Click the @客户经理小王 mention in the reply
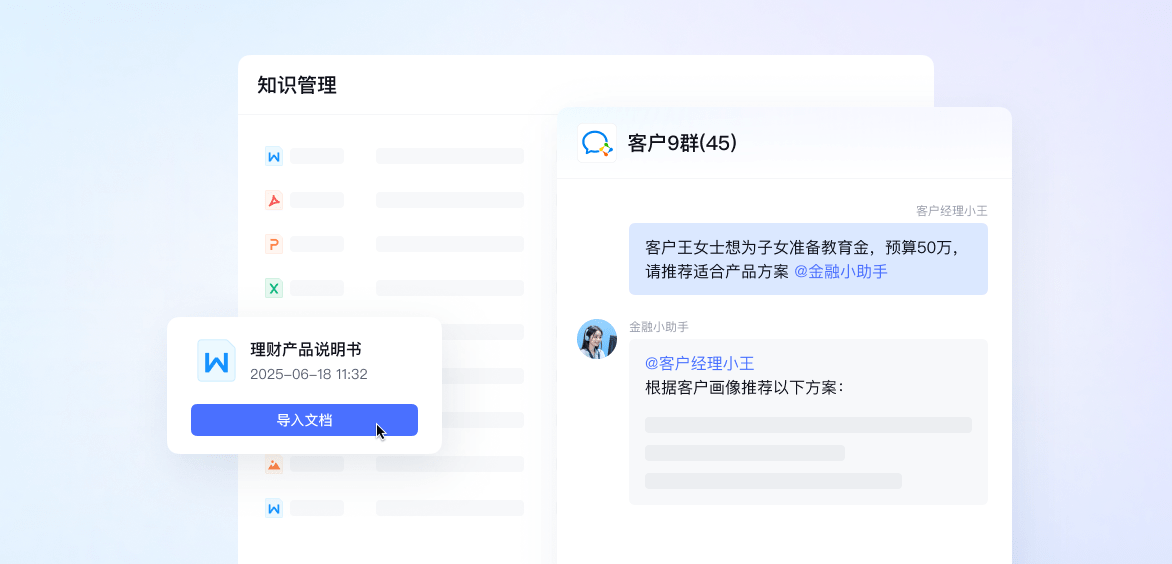The image size is (1172, 564). [699, 363]
